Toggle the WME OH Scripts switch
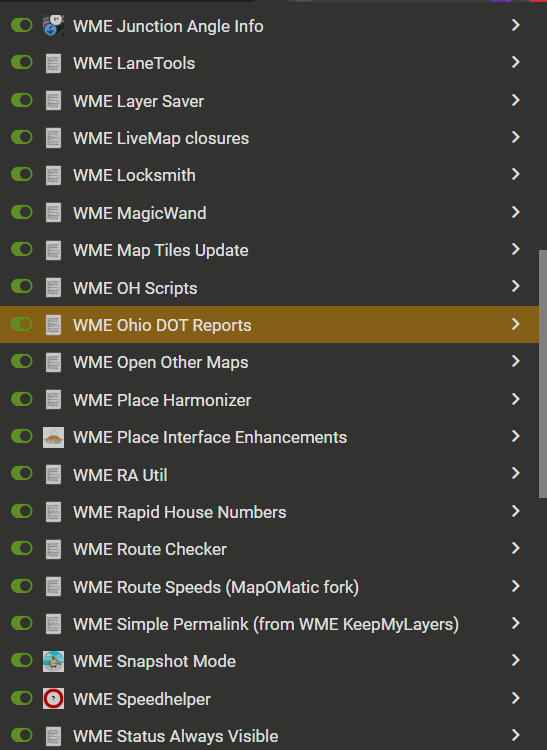Screen dimensions: 547x750 [22, 287]
